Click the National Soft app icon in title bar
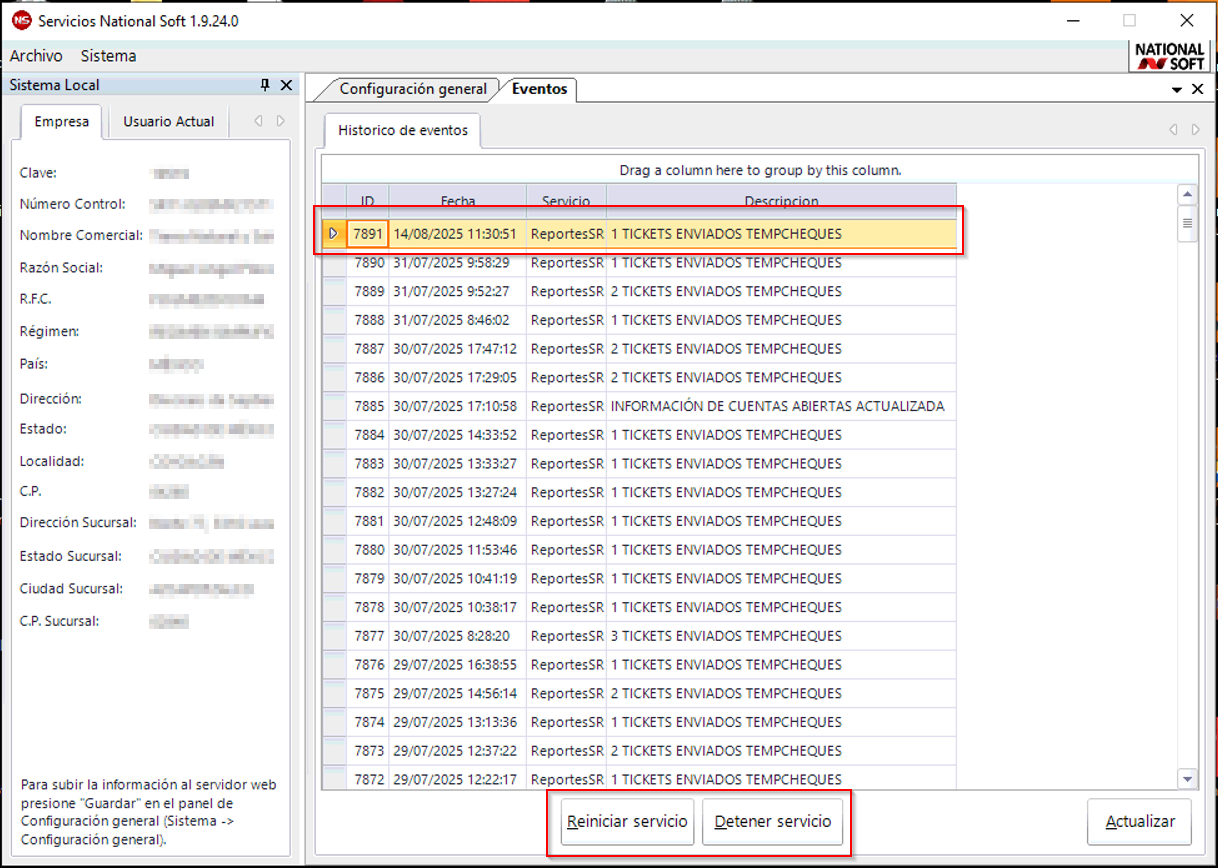This screenshot has height=868, width=1218. point(20,21)
